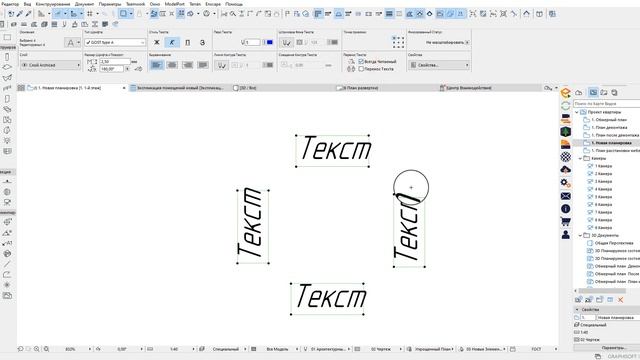The image size is (640, 360).
Task: Open the 'Параметры' menu
Action: click(110, 4)
